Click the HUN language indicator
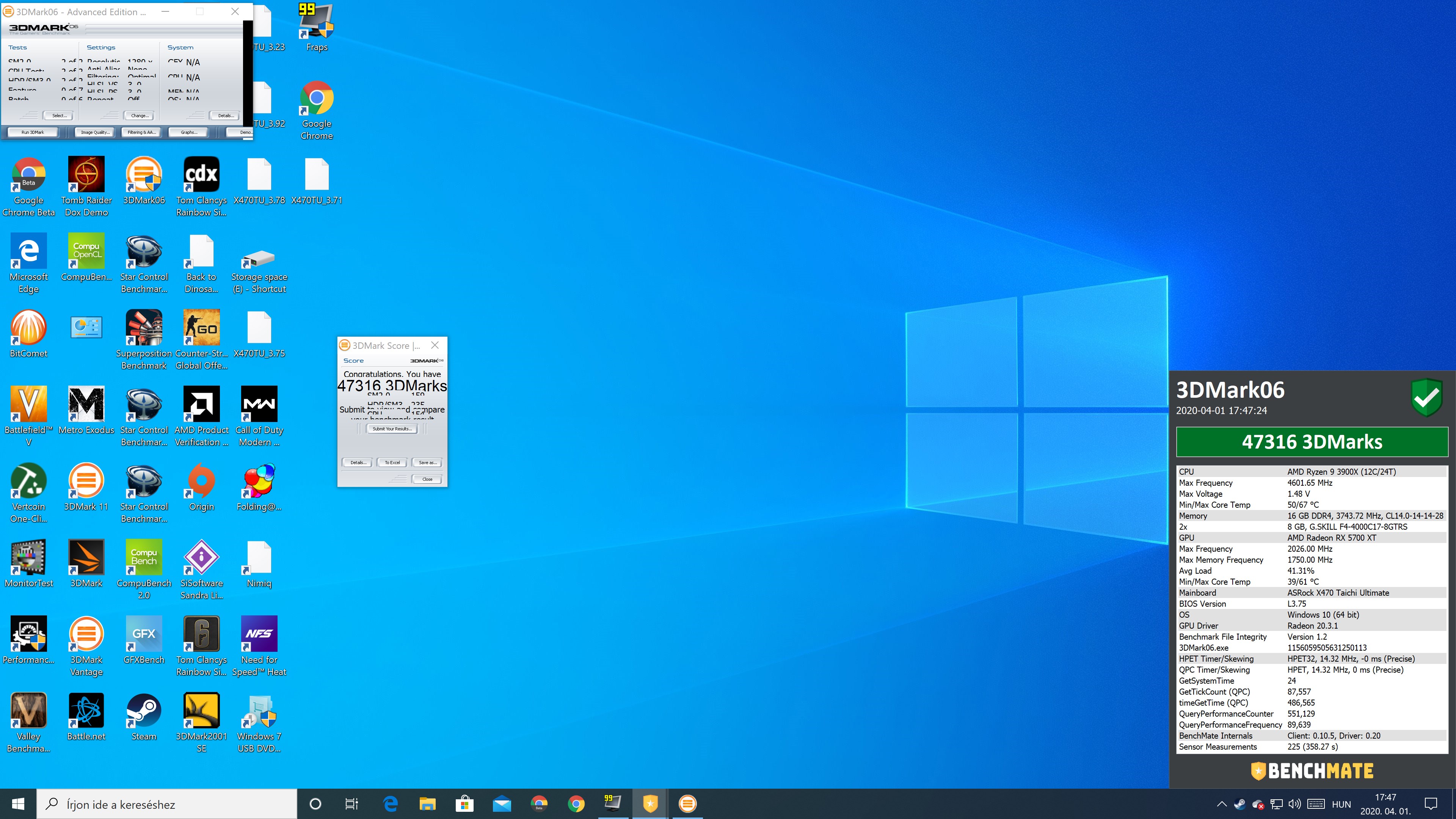The width and height of the screenshot is (1456, 819). [1341, 804]
